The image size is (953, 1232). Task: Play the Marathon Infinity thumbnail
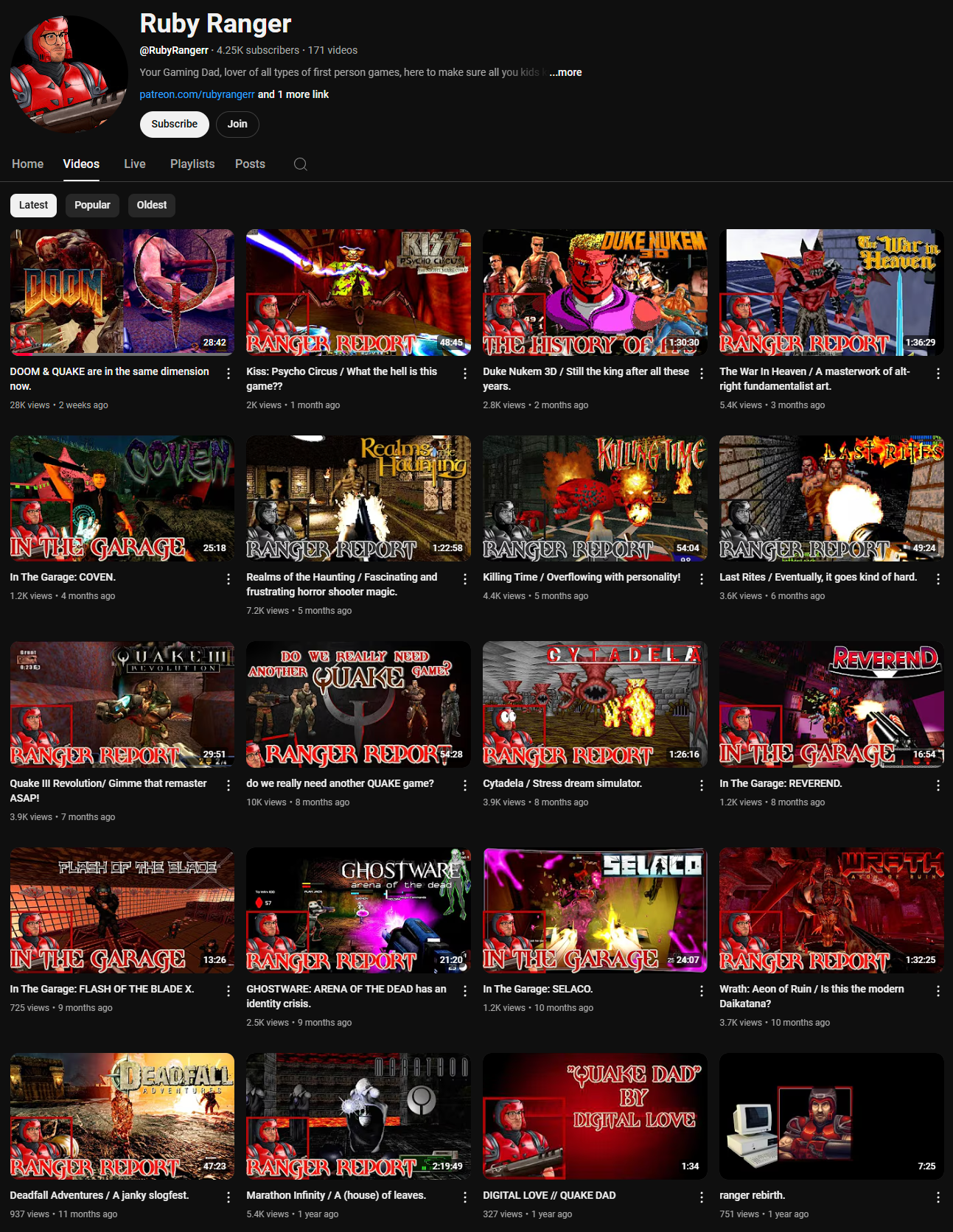coord(358,1116)
